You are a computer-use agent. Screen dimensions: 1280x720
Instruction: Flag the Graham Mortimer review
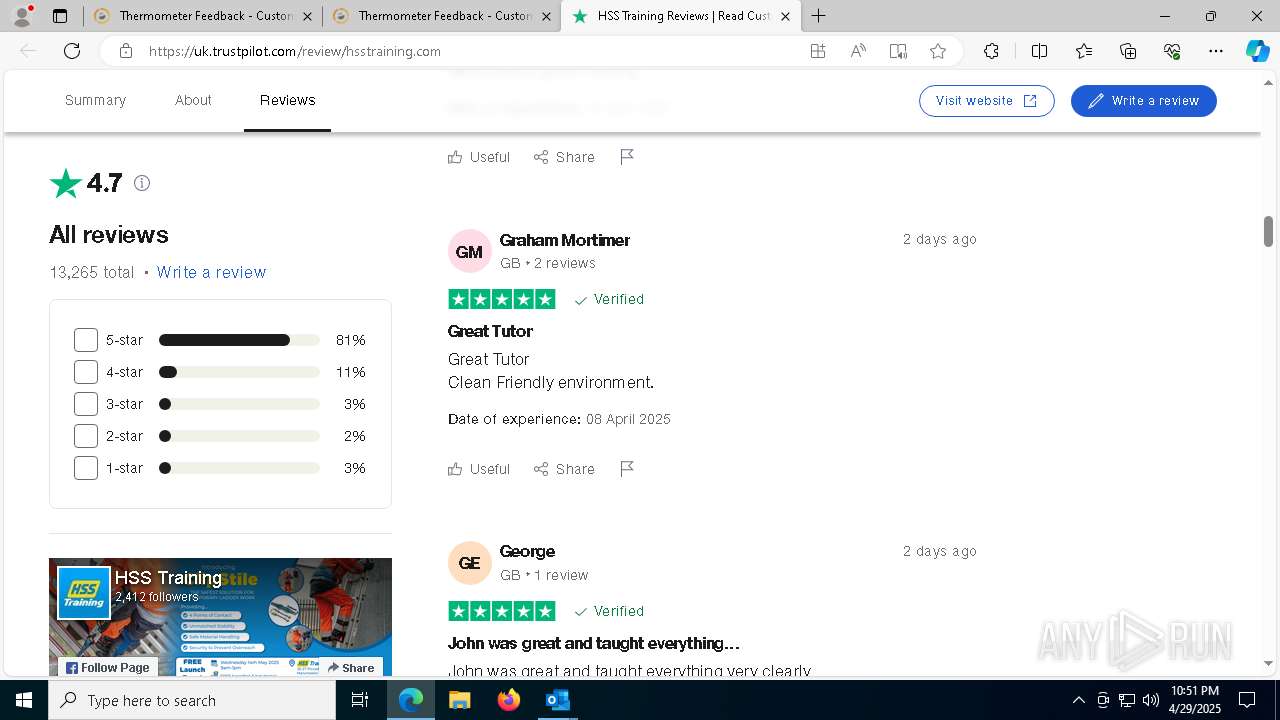point(627,469)
